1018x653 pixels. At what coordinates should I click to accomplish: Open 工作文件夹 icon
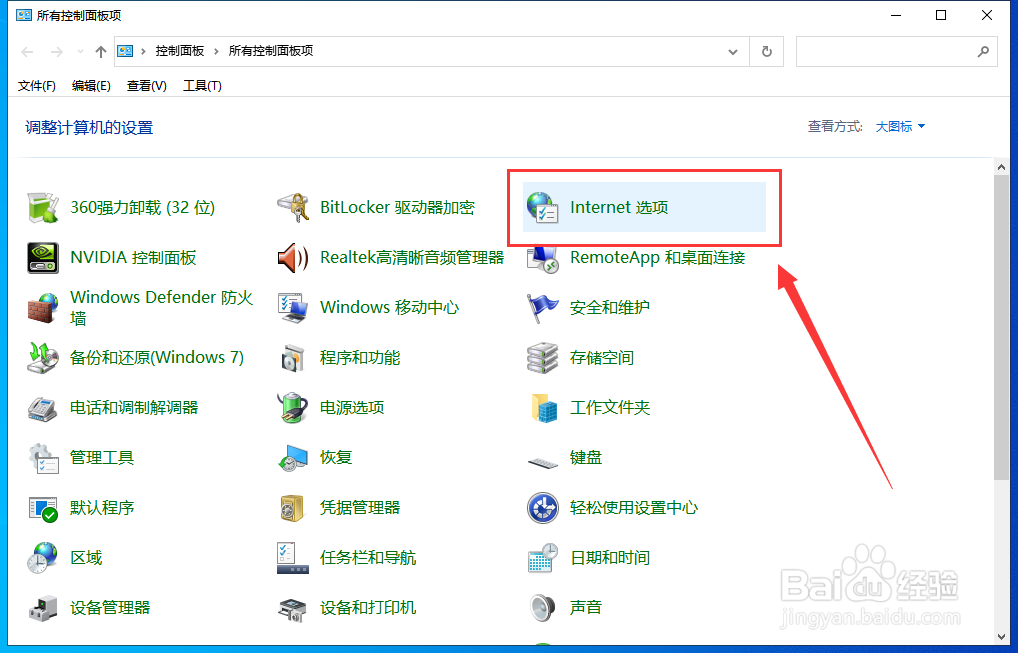click(543, 408)
